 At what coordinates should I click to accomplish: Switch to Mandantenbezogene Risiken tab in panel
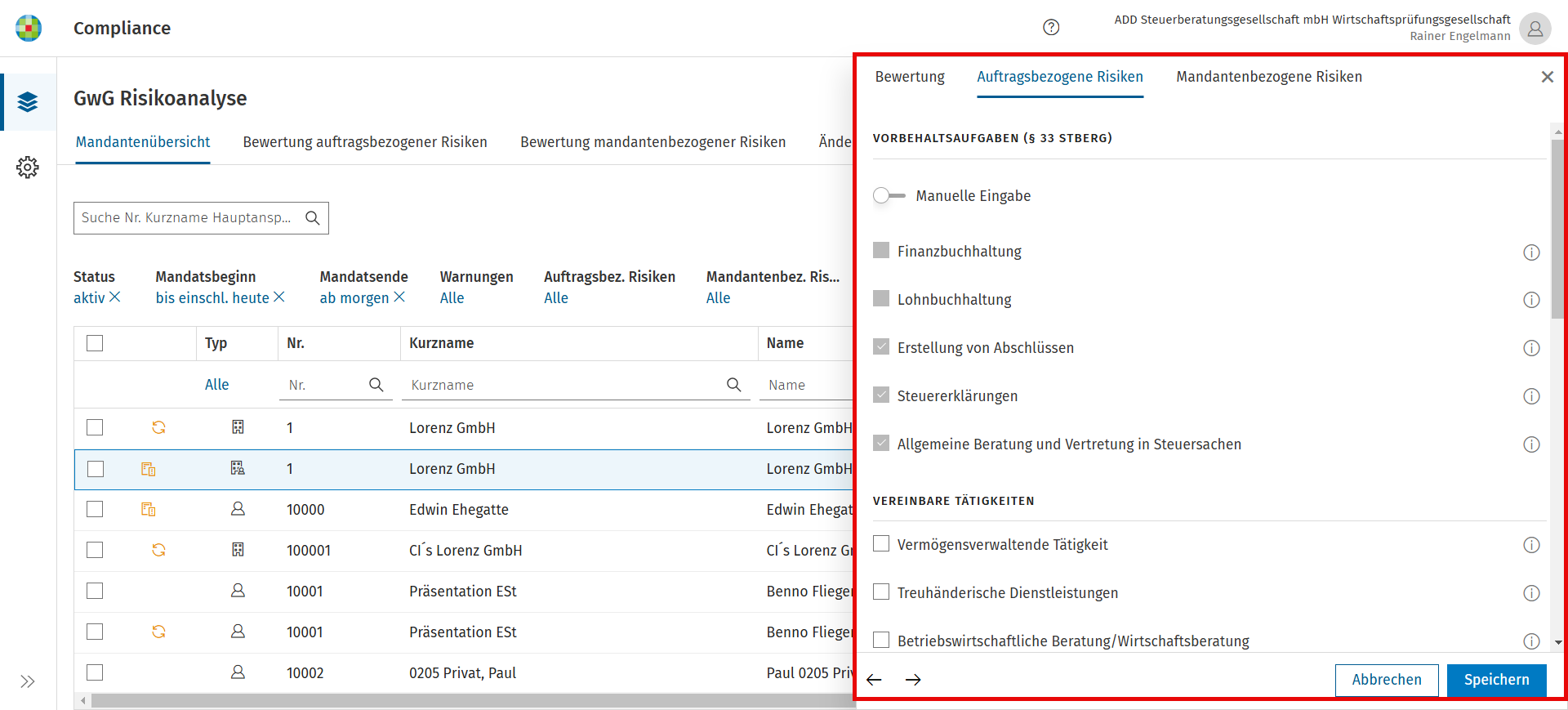[1269, 77]
